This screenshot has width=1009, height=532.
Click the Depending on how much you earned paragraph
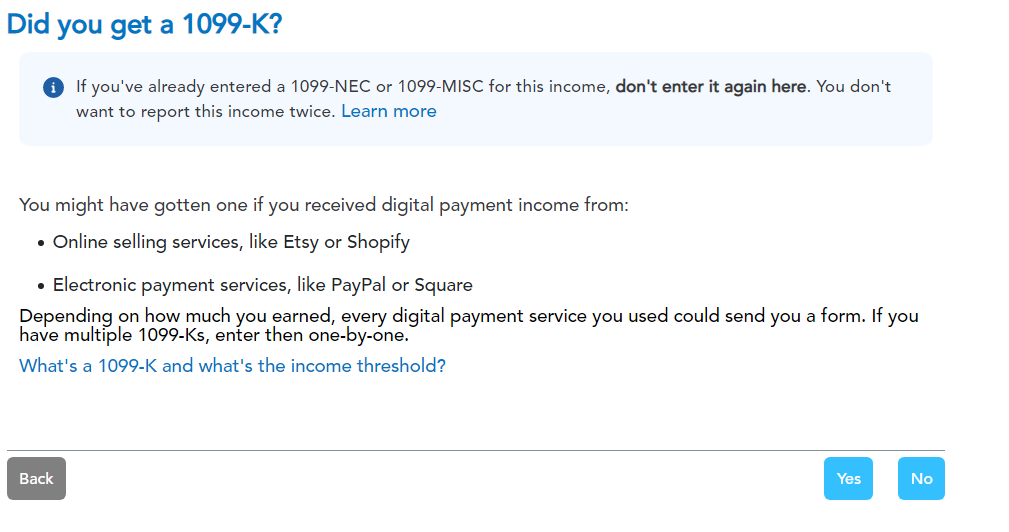tap(469, 326)
